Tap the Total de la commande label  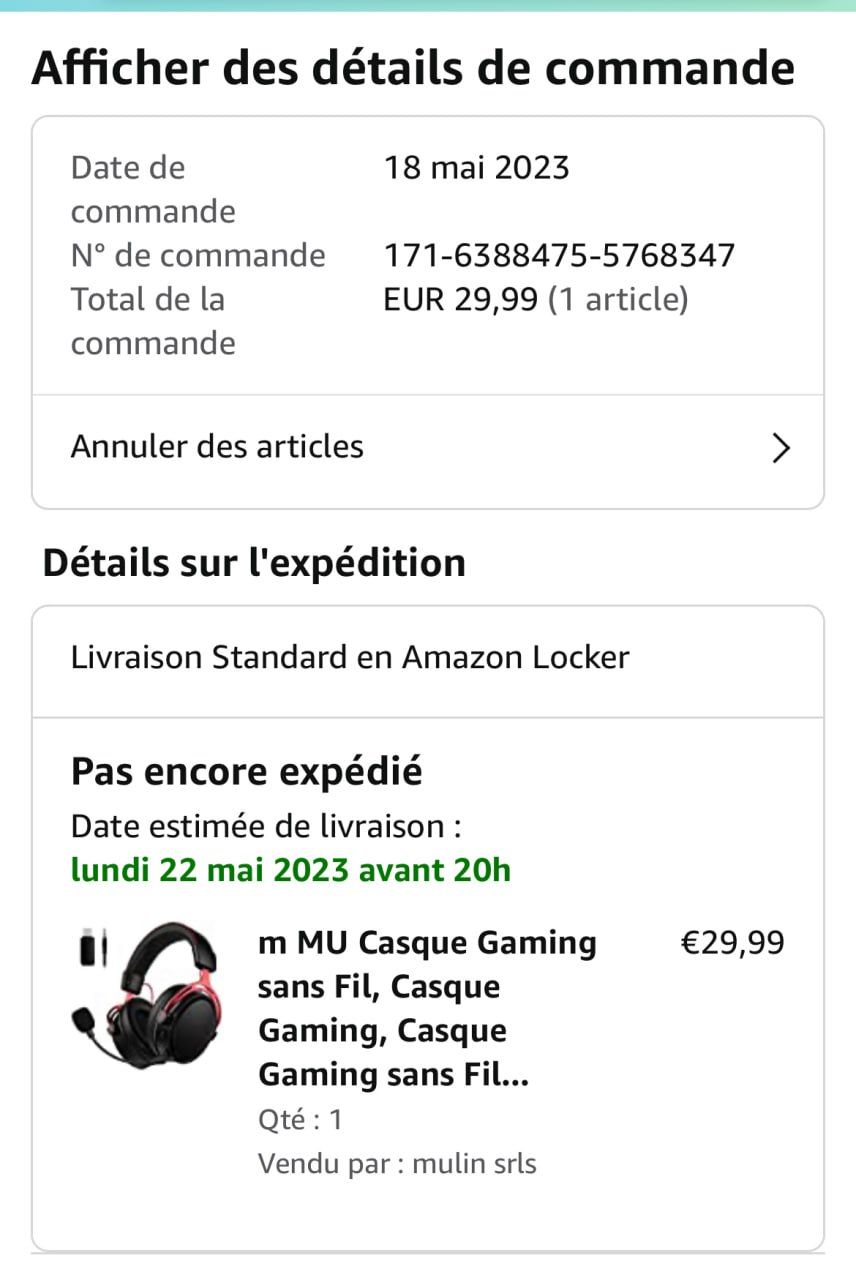[153, 321]
